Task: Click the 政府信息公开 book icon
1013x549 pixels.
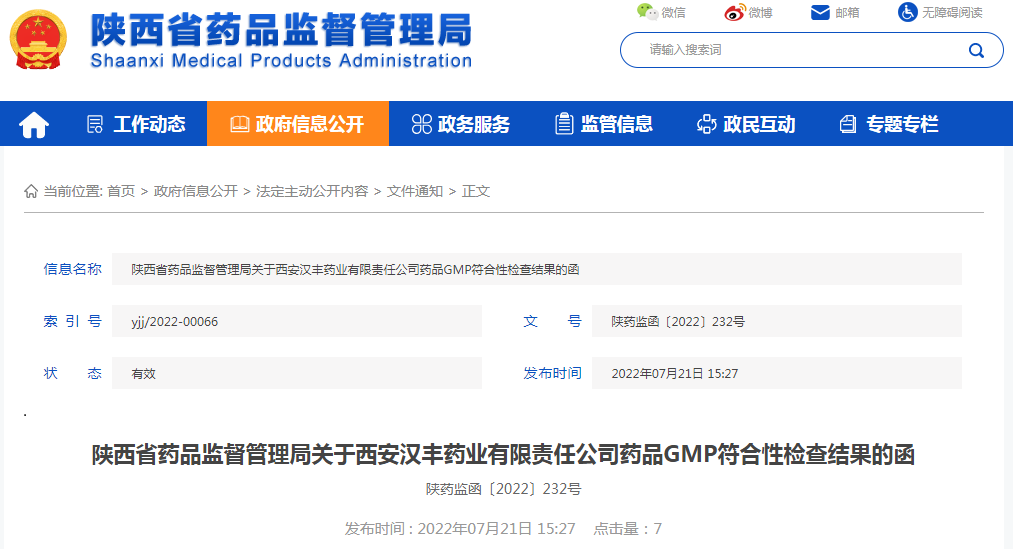Action: click(239, 124)
